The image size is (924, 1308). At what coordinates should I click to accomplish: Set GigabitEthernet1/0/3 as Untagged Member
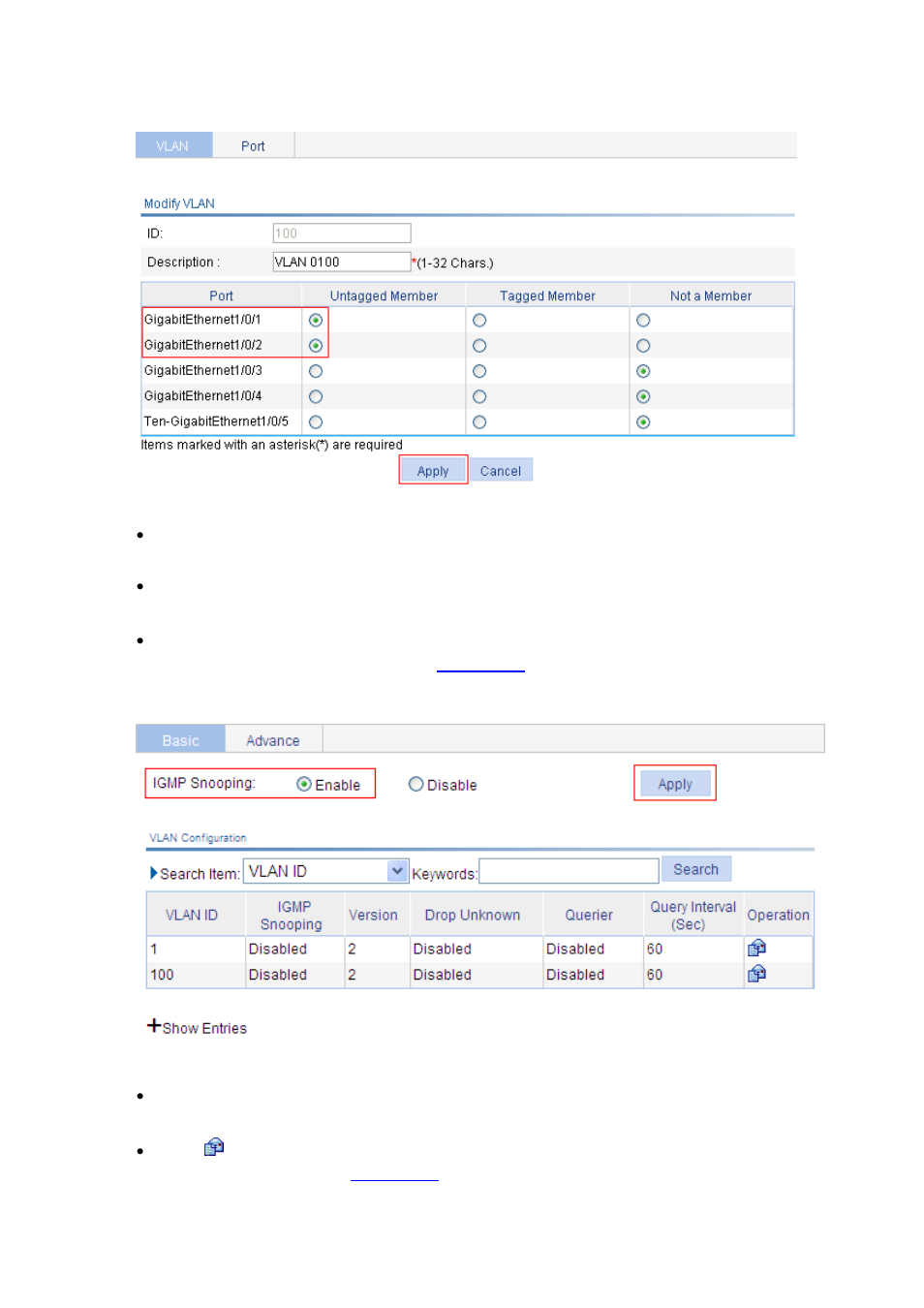(x=316, y=371)
